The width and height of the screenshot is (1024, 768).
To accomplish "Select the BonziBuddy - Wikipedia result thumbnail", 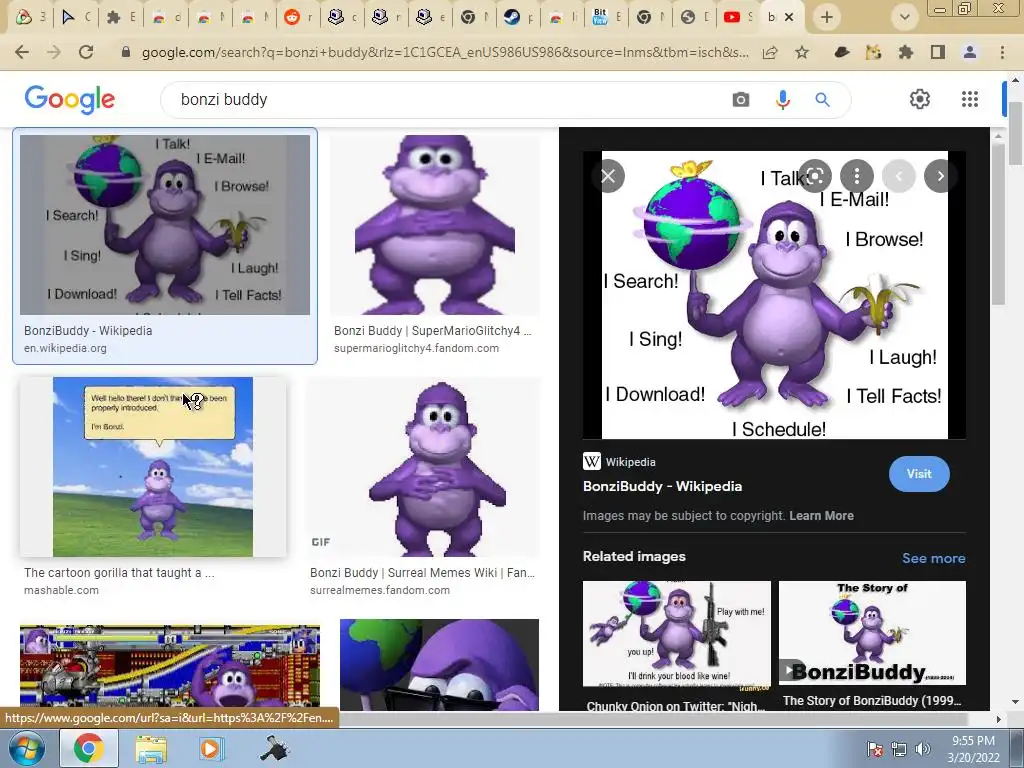I will click(165, 225).
